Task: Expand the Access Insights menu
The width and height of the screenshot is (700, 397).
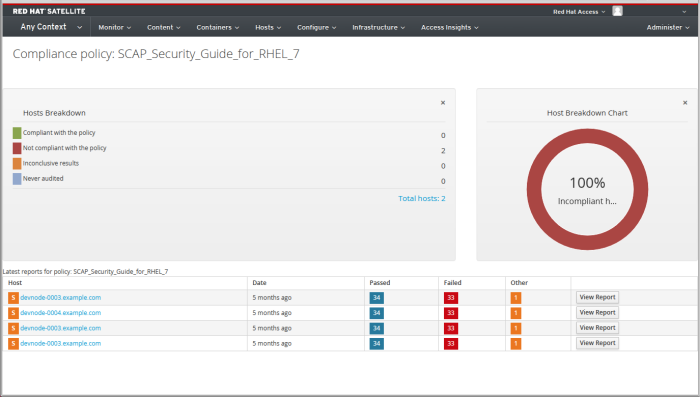Action: 450,27
